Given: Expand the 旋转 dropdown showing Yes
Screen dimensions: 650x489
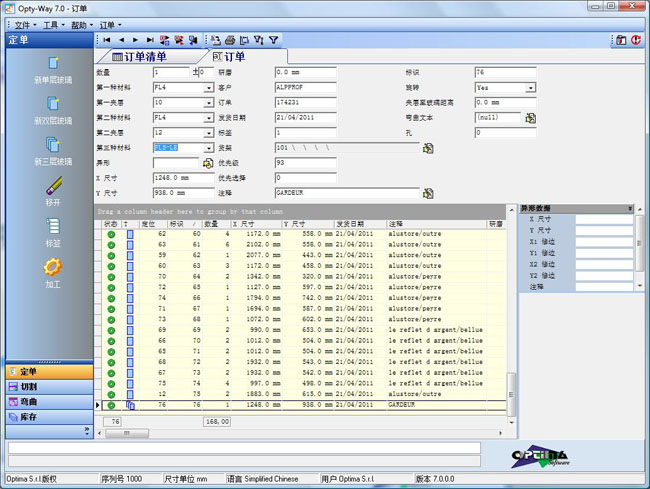Looking at the screenshot, I should click(531, 88).
